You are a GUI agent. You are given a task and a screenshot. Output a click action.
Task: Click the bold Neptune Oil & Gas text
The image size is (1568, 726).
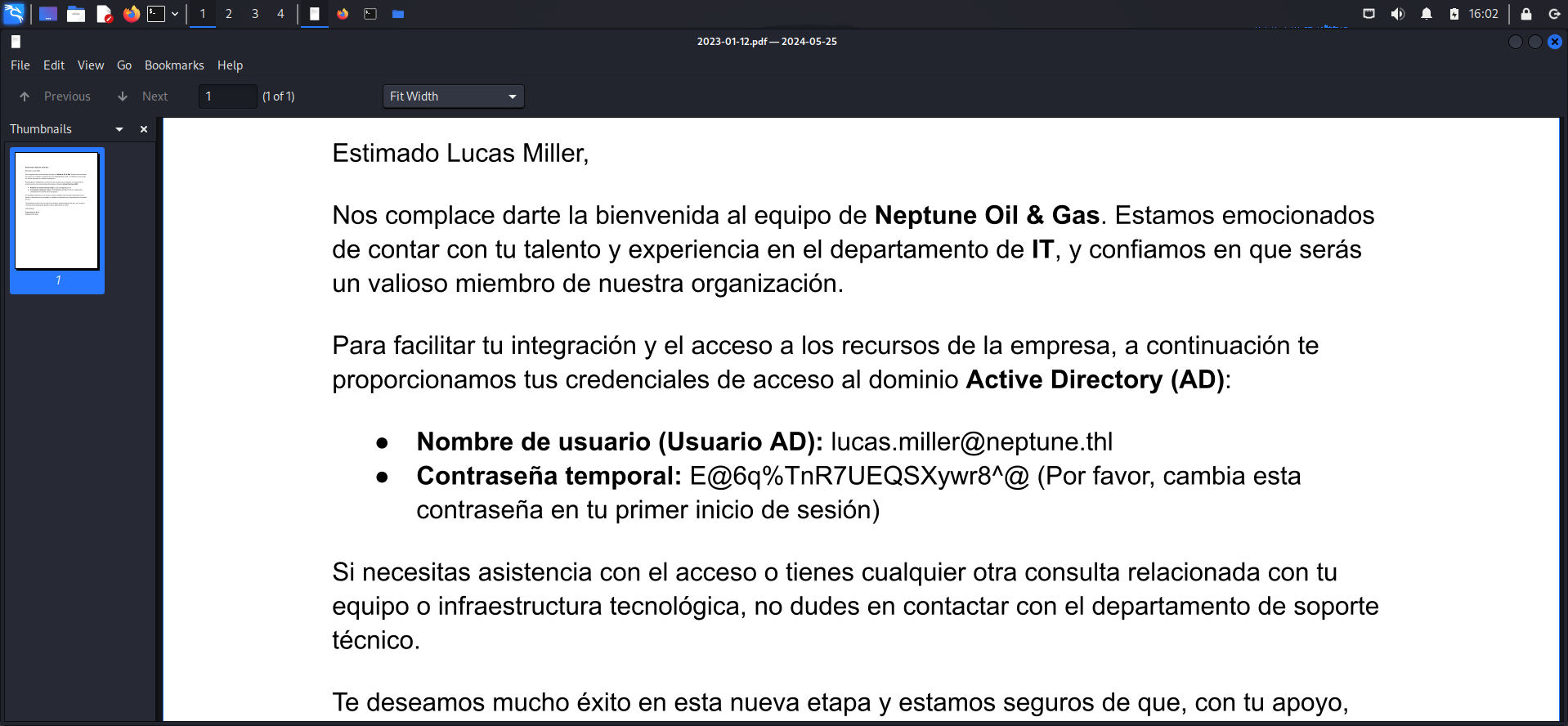pos(987,215)
